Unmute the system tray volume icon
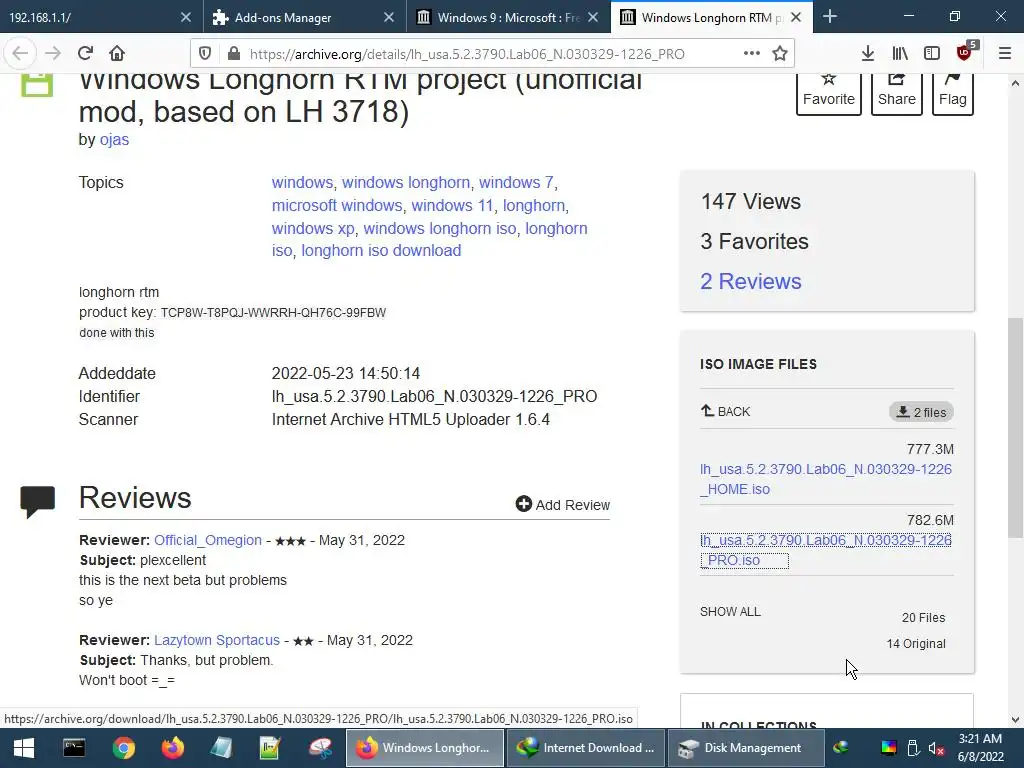 936,749
